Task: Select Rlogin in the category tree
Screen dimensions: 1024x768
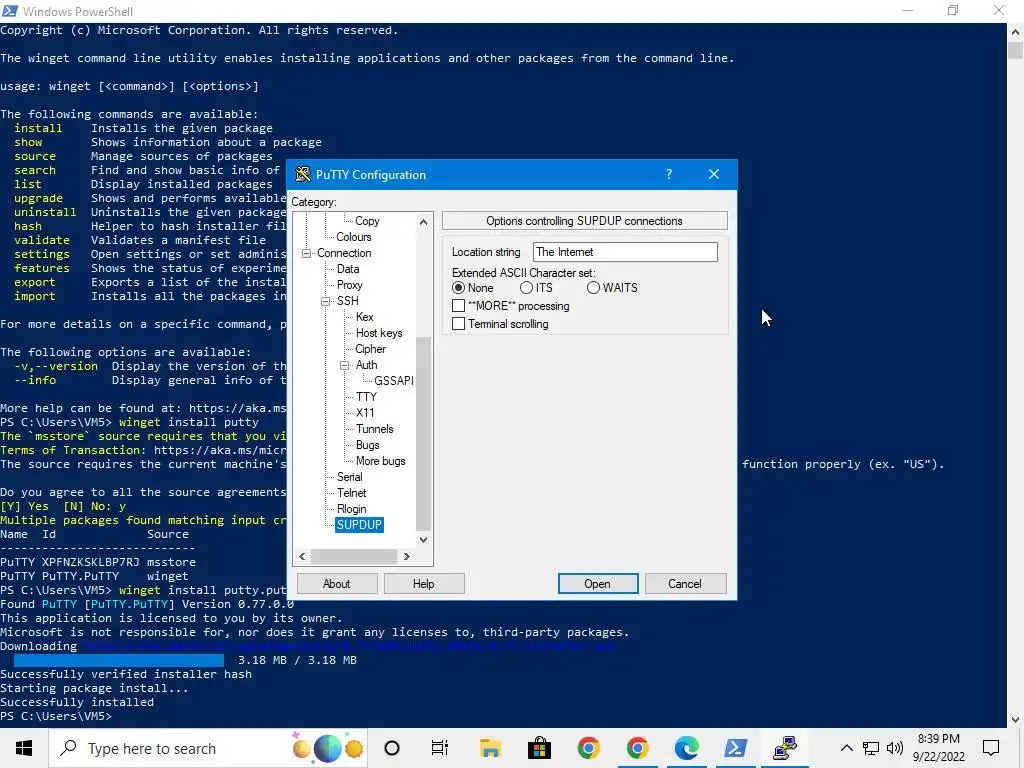Action: 351,509
